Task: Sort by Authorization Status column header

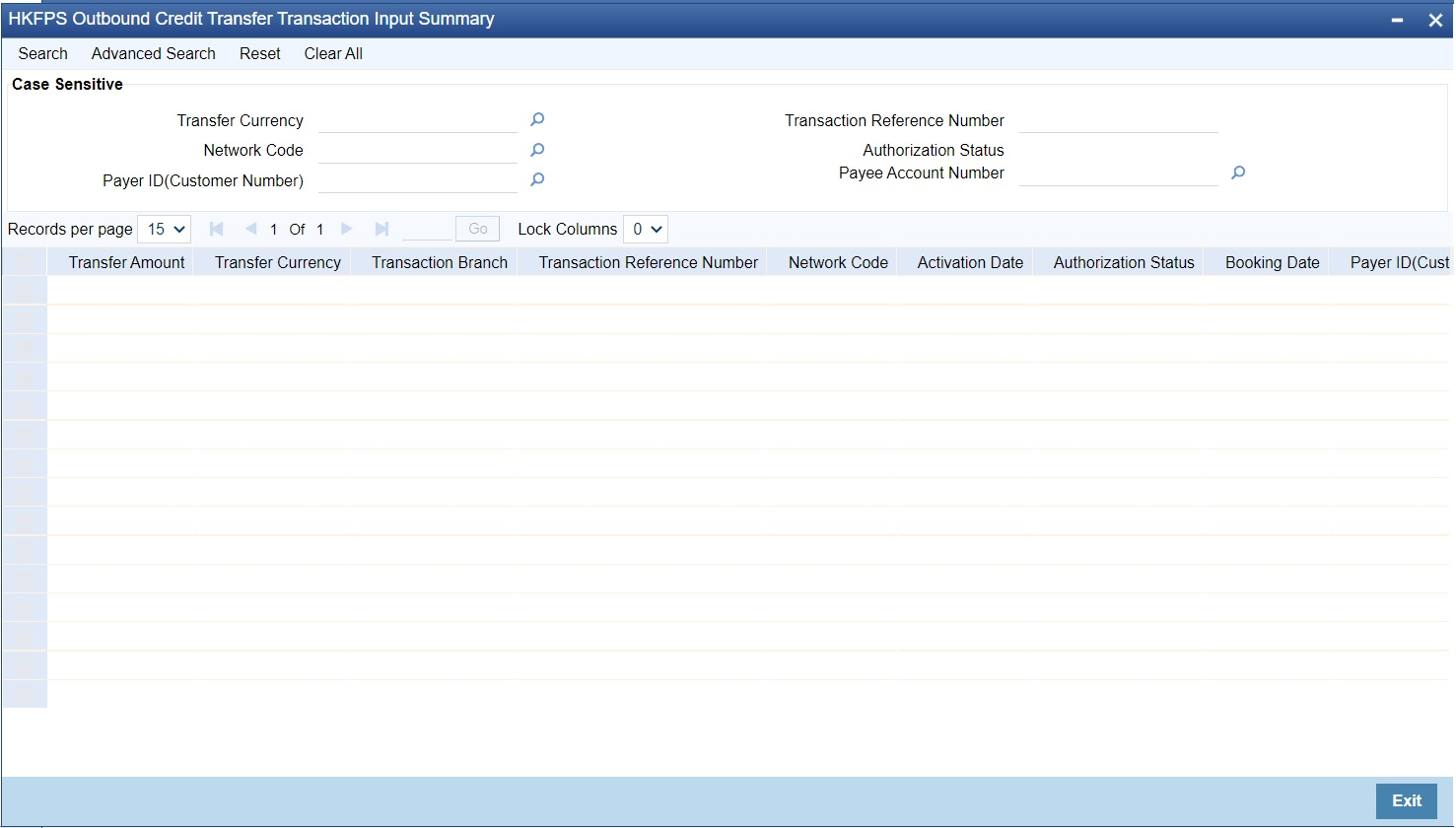Action: (x=1124, y=263)
